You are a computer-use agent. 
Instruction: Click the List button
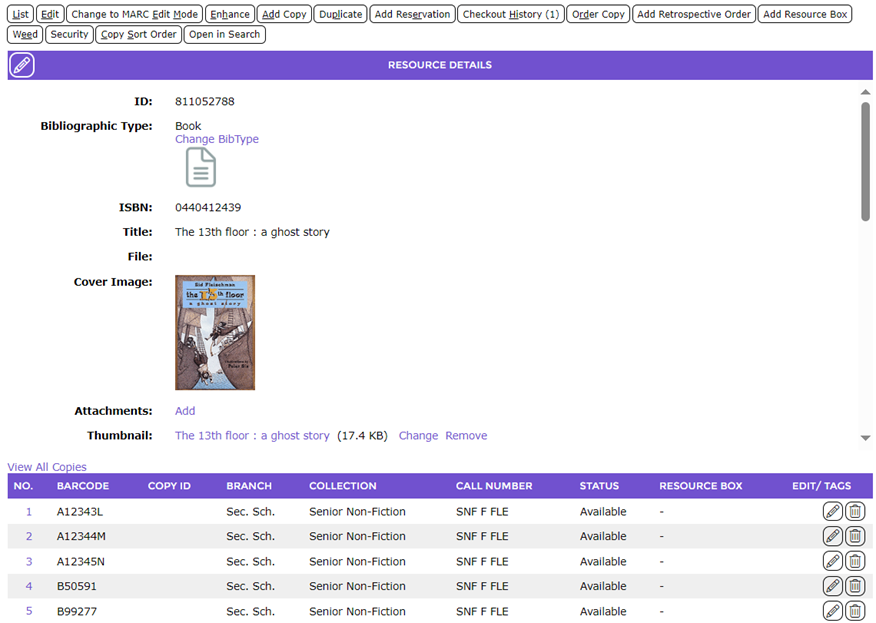[x=21, y=14]
